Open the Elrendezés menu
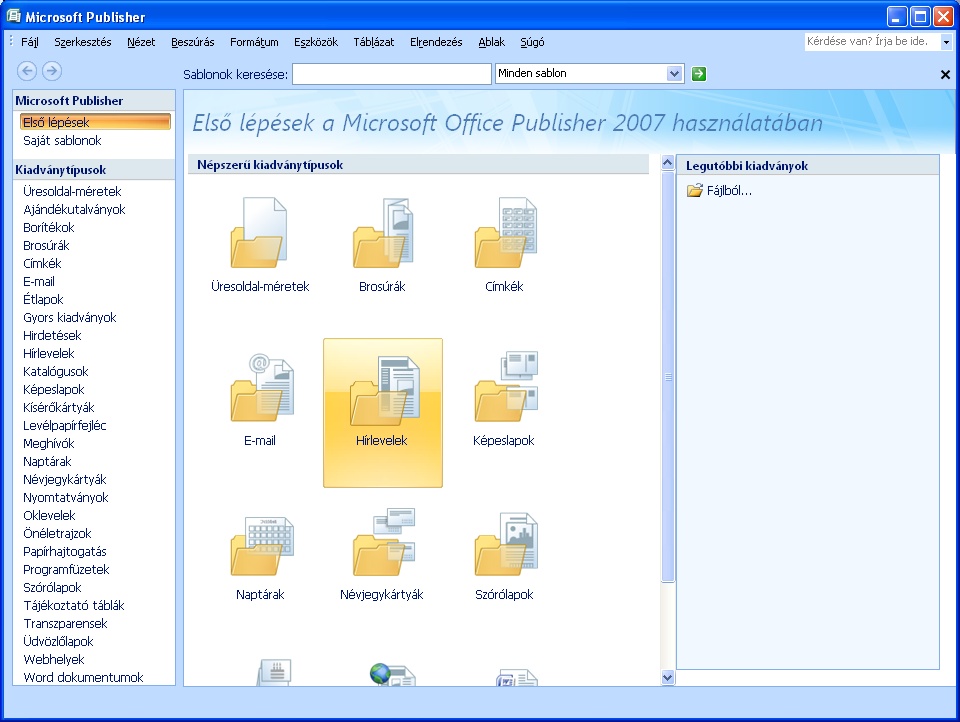This screenshot has width=960, height=722. point(436,42)
